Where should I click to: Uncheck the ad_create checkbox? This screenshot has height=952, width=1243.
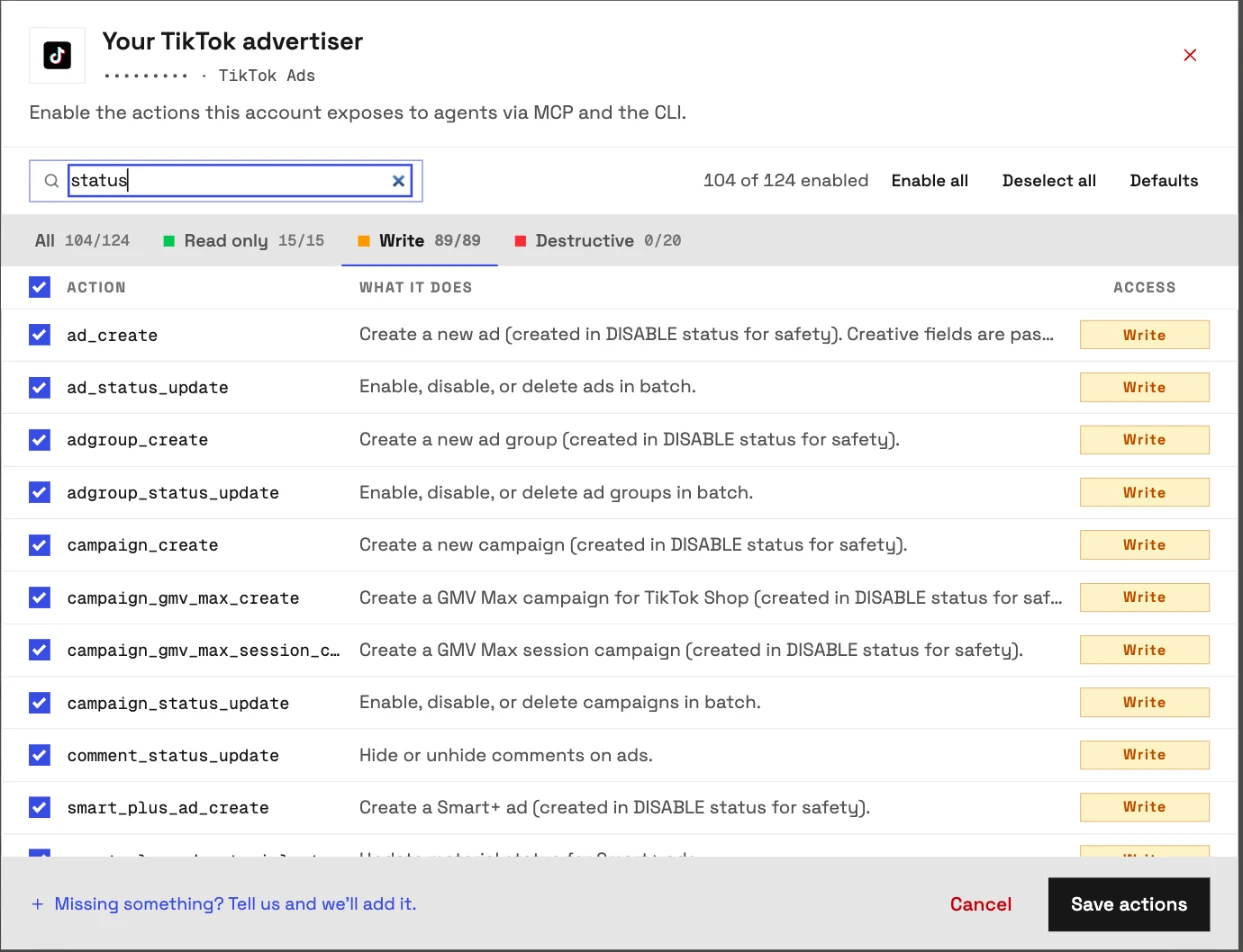tap(39, 335)
